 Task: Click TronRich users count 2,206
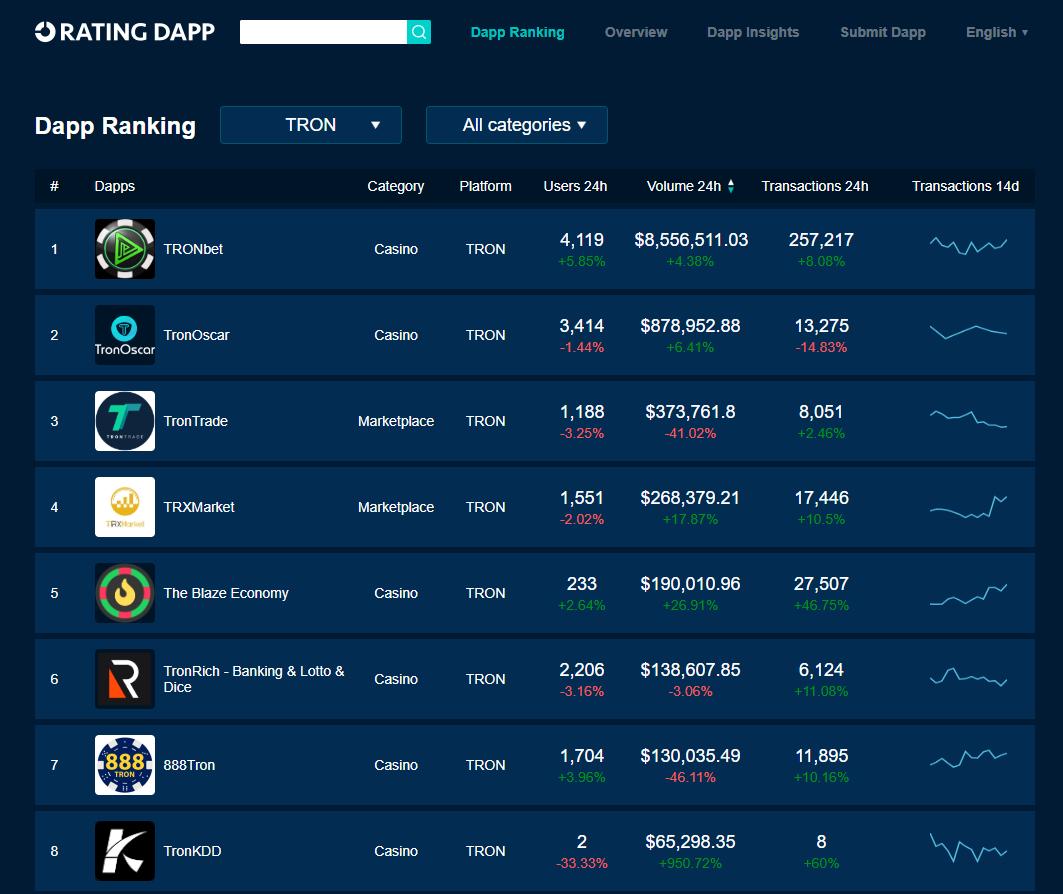tap(582, 670)
